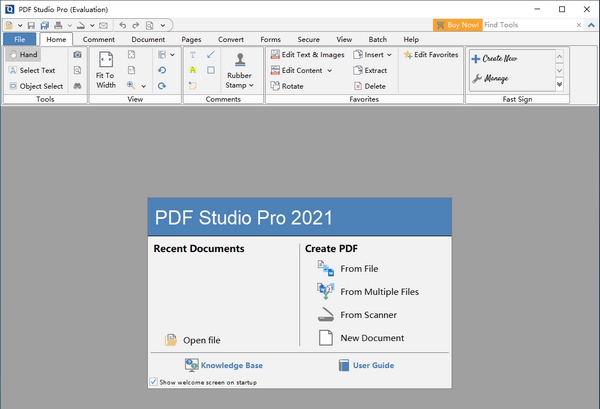Click the Redo arrow icon

(x=135, y=25)
